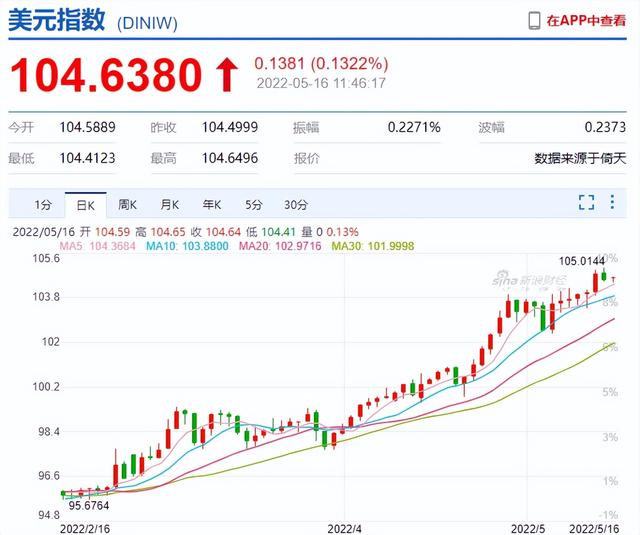Viewport: 640px width, 535px height.
Task: Switch to the 1分 chart tab
Action: (x=43, y=205)
